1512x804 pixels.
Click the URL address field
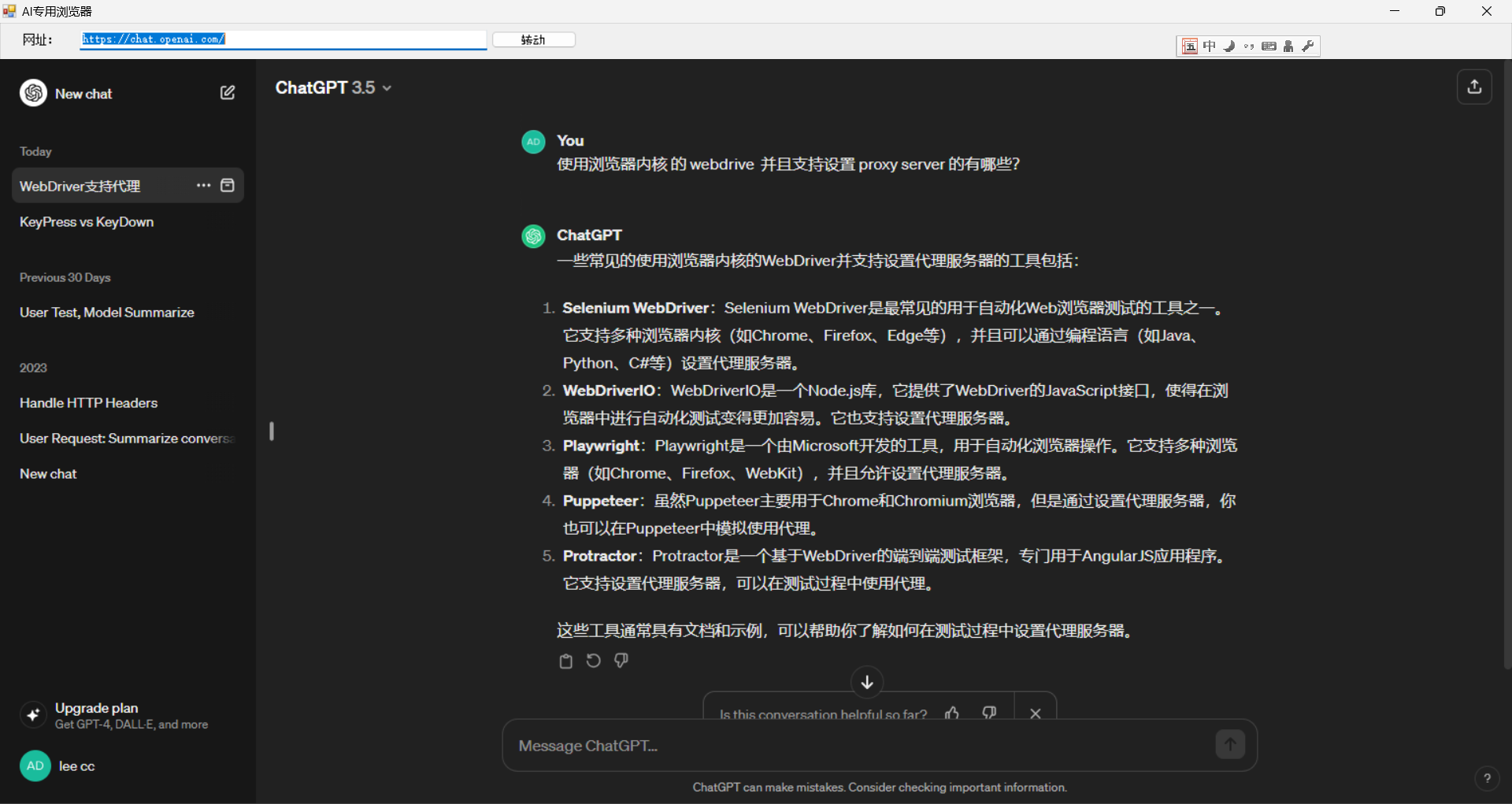[x=283, y=39]
